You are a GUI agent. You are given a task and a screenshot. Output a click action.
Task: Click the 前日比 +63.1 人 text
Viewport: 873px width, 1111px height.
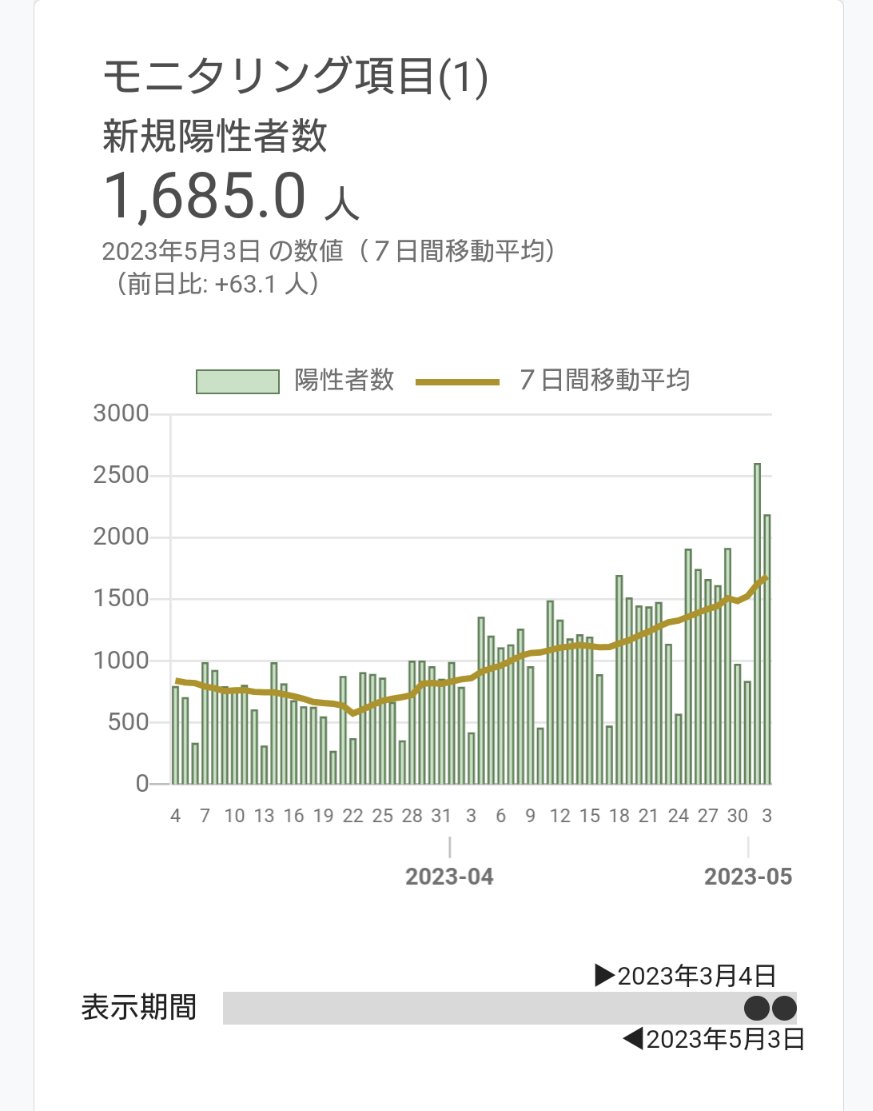[217, 284]
